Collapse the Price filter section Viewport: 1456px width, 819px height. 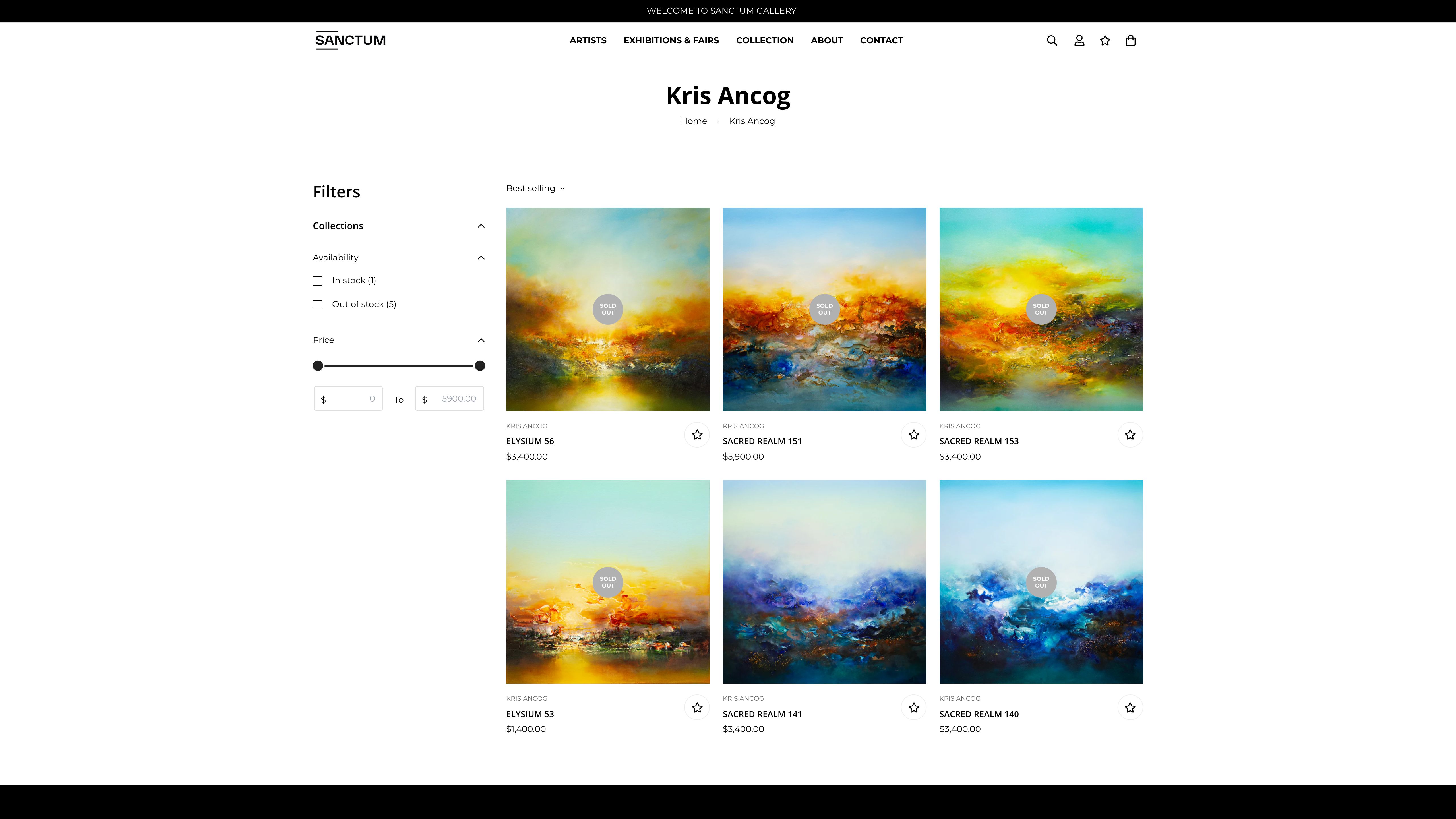click(x=480, y=340)
